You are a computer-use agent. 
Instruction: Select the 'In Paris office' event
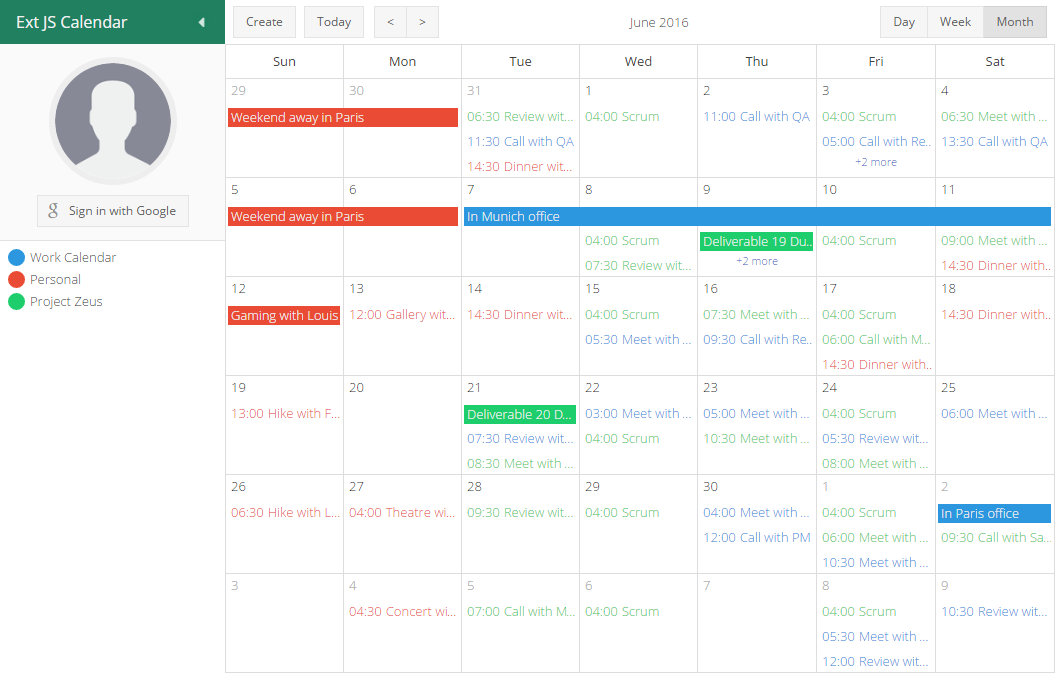click(994, 514)
